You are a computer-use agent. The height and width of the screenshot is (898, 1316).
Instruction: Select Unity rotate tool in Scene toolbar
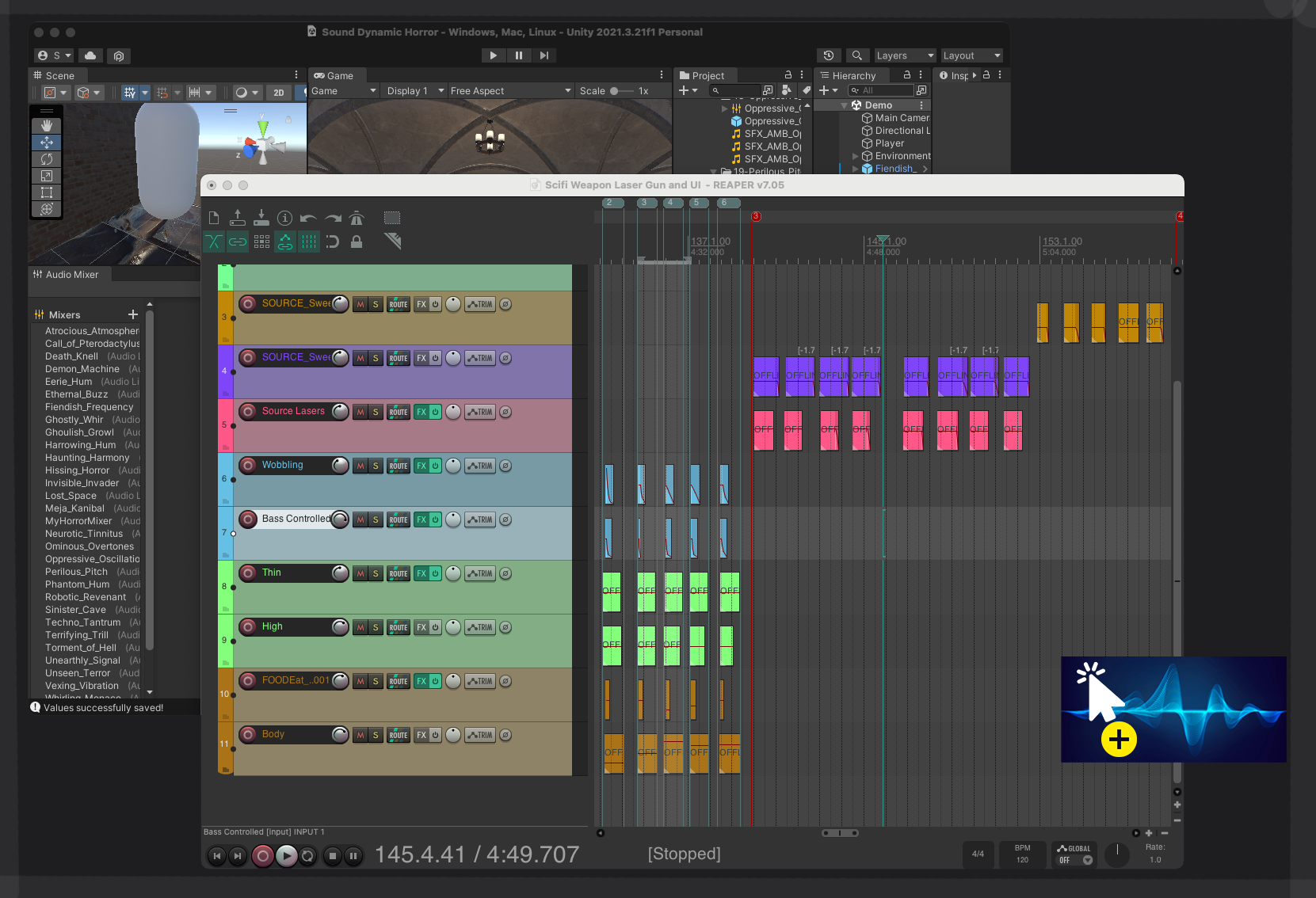point(47,159)
